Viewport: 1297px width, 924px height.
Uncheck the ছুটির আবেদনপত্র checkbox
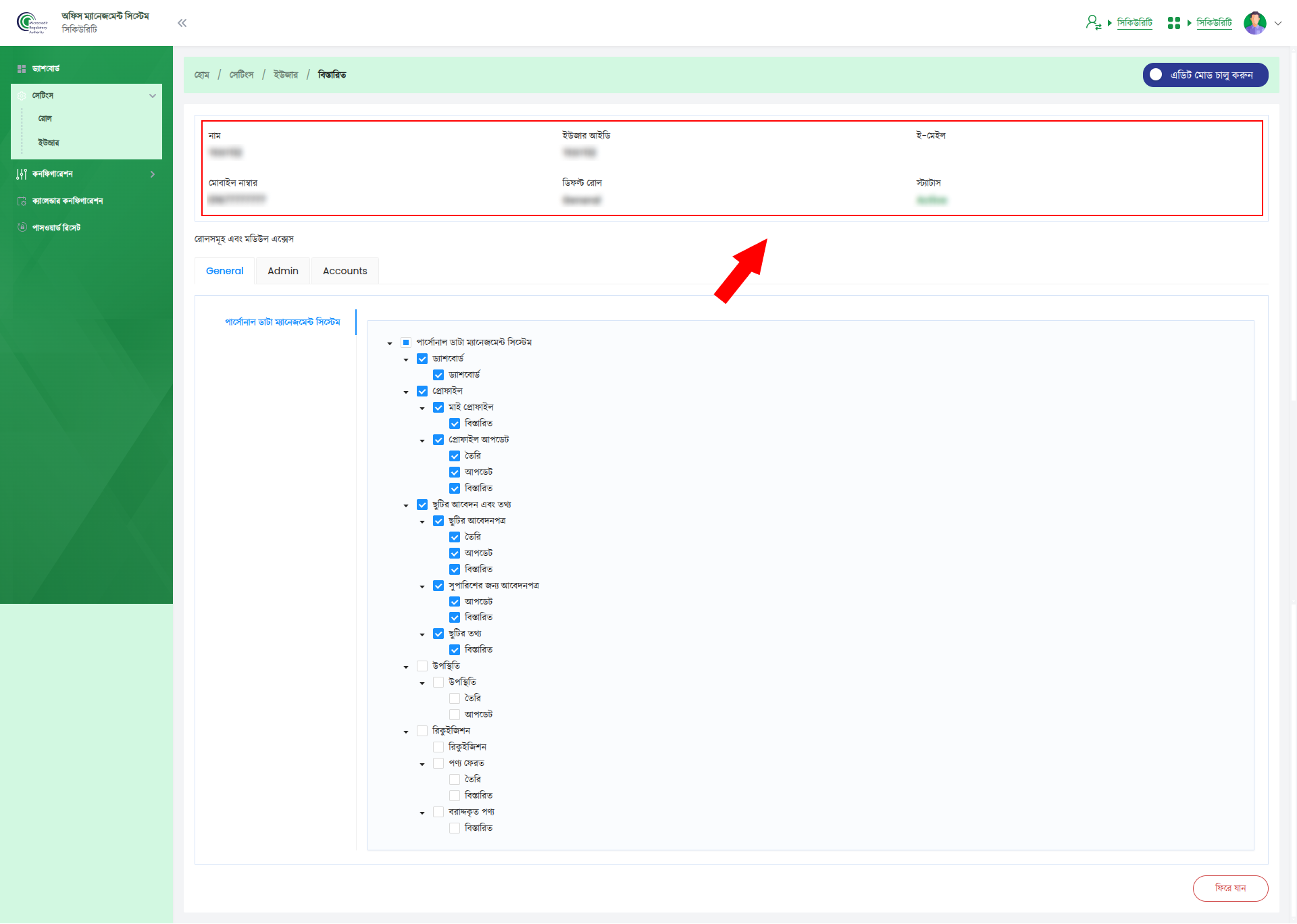coord(438,521)
